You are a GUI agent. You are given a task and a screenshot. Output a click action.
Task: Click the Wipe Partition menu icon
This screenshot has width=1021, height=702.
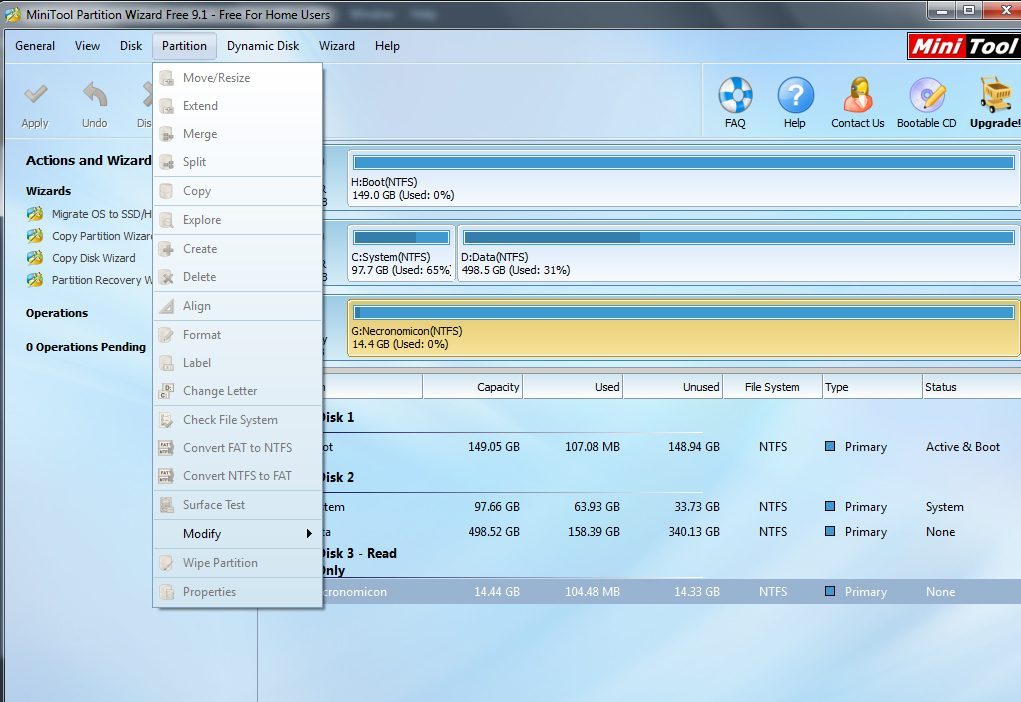click(167, 563)
